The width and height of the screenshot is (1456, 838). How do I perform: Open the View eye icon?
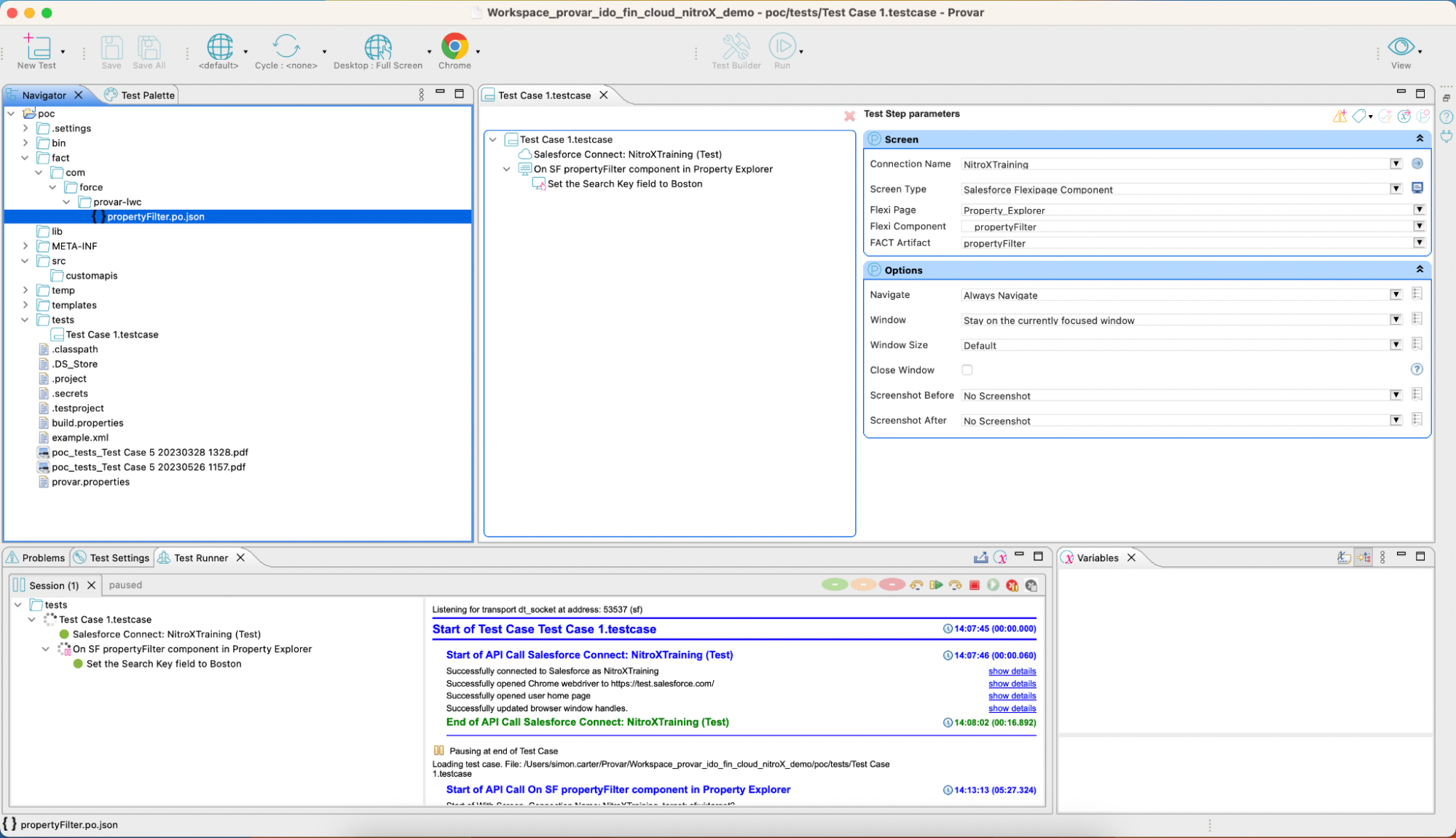point(1401,47)
